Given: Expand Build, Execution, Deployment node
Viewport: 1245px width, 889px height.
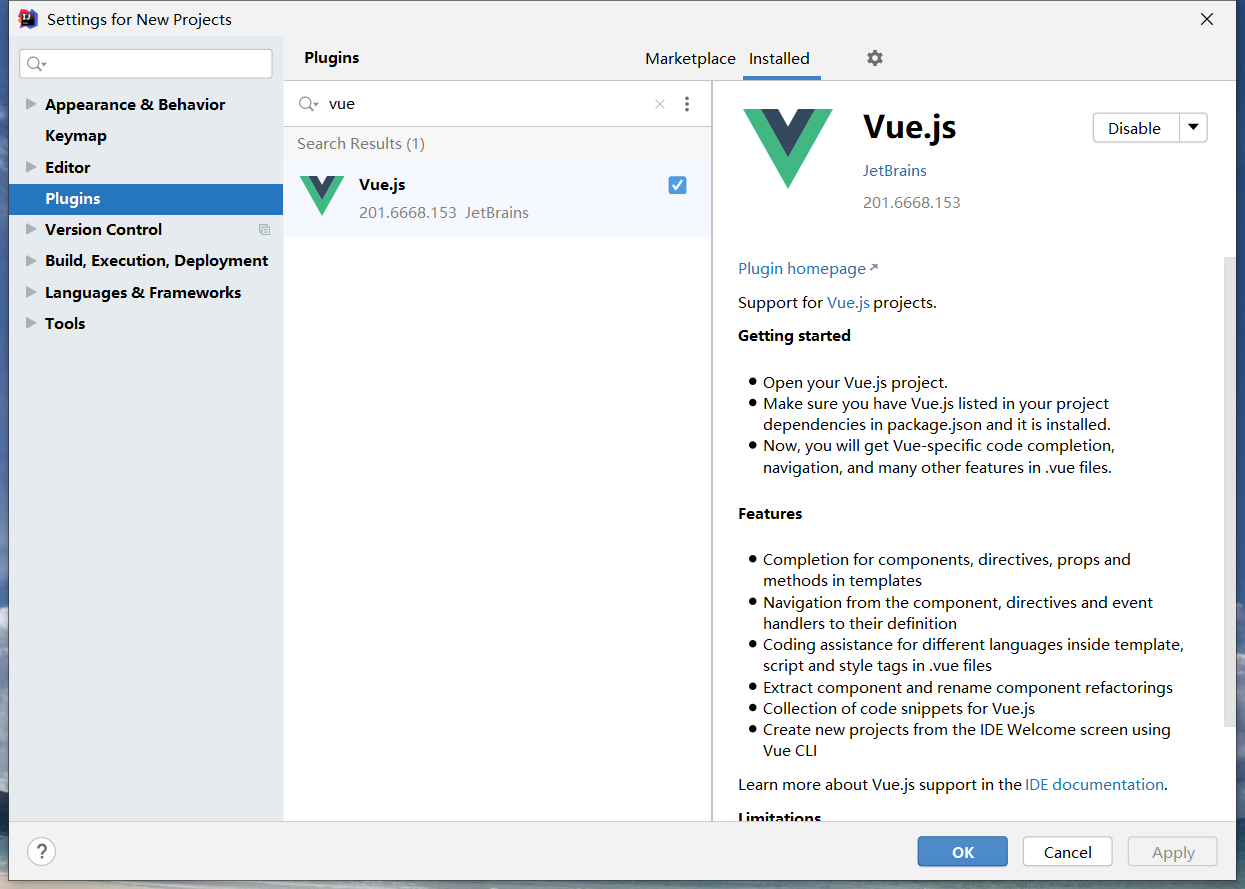Looking at the screenshot, I should [31, 260].
